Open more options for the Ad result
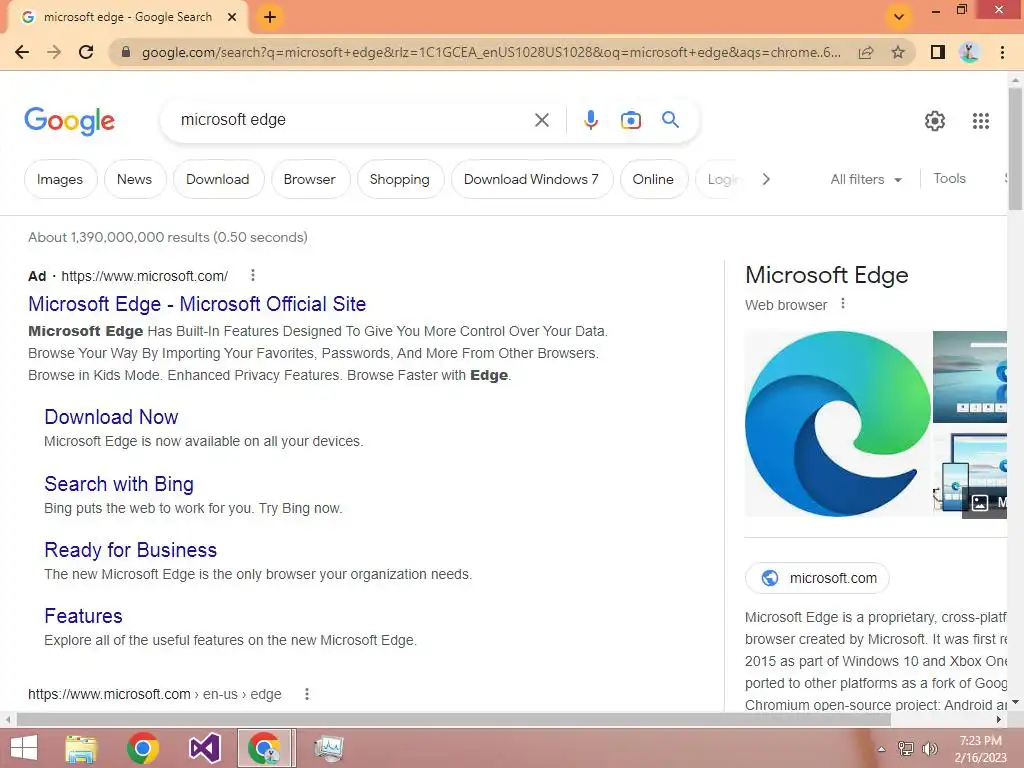The width and height of the screenshot is (1024, 768). click(x=253, y=276)
